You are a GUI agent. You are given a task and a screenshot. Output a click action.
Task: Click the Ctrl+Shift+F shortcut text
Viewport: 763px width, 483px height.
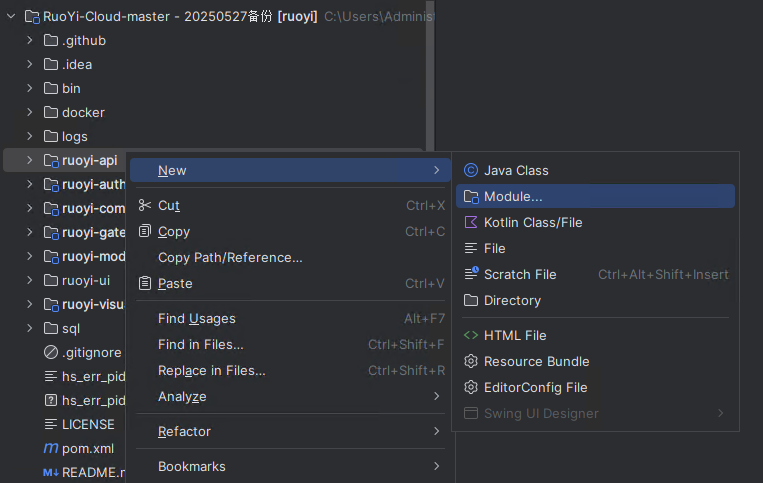click(x=406, y=344)
